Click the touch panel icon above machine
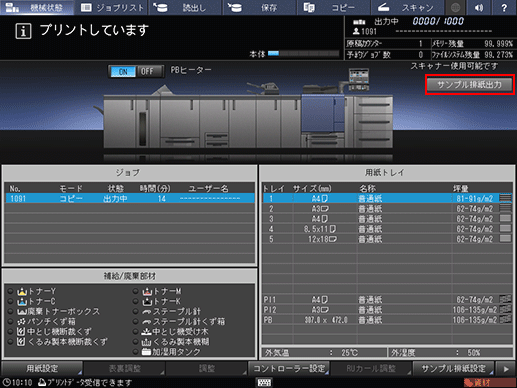This screenshot has width=517, height=388. (359, 79)
